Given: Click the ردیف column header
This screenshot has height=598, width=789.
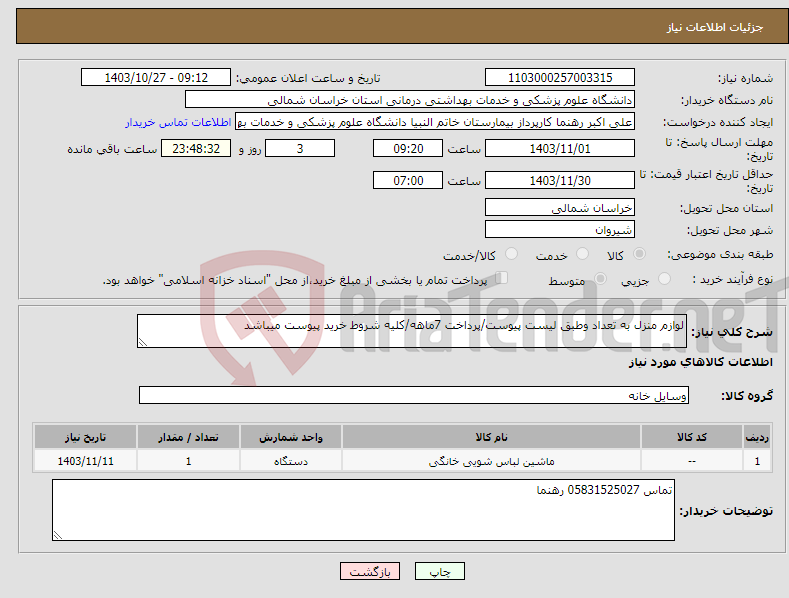Looking at the screenshot, I should point(757,437).
